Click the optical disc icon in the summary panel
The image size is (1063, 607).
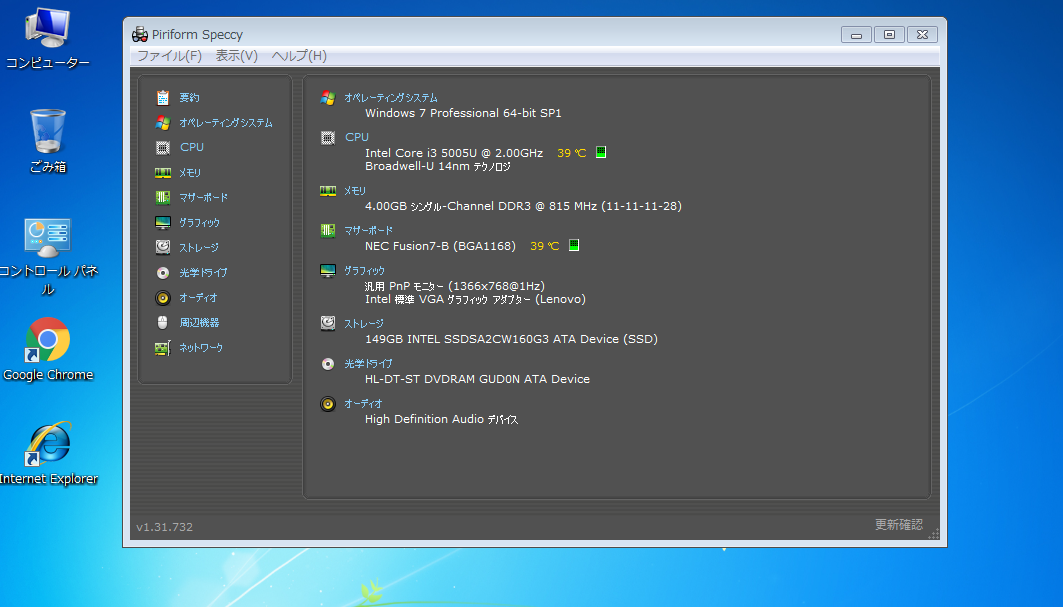coord(328,364)
